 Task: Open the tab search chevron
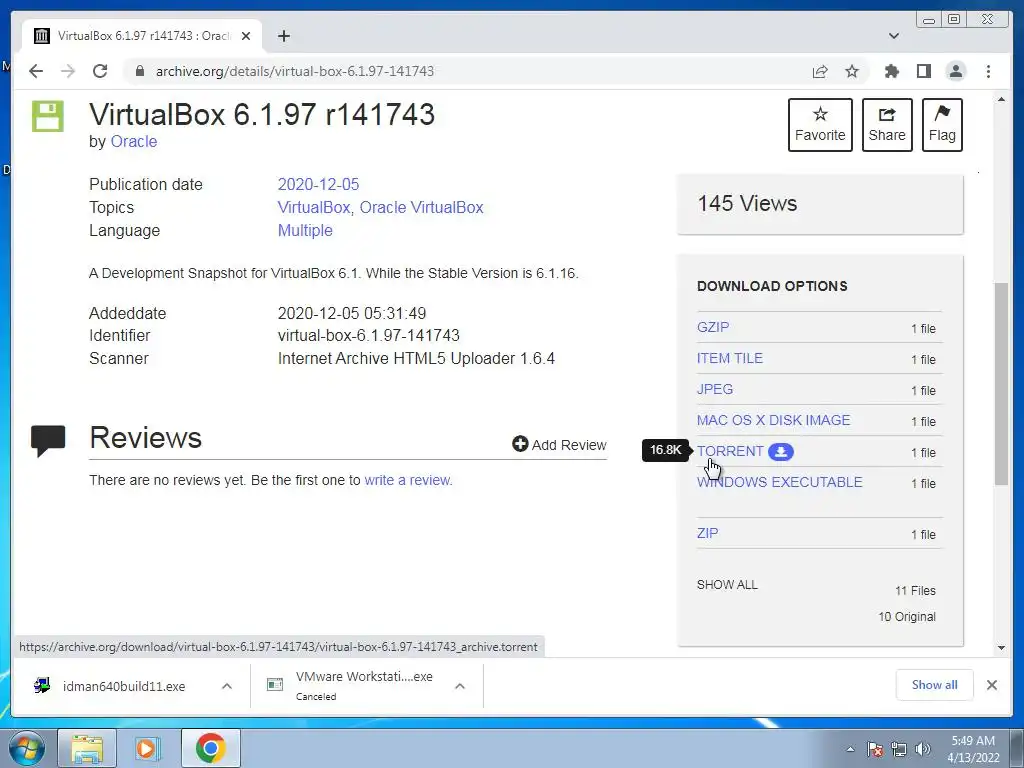click(x=894, y=36)
